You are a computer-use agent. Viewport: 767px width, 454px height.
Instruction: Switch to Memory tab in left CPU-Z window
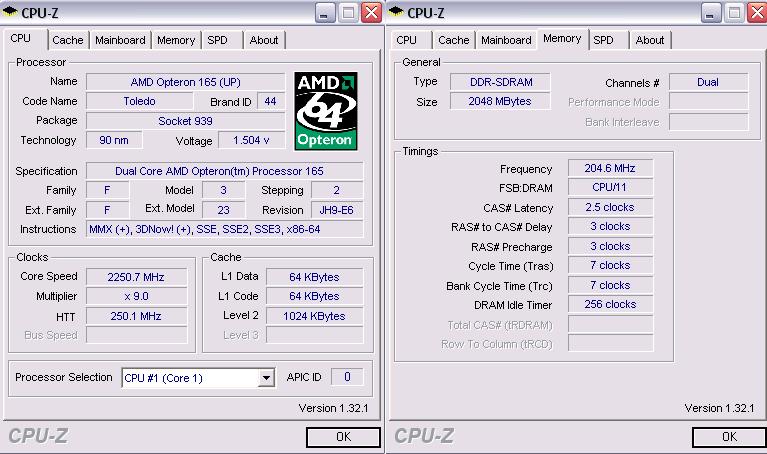coord(176,40)
